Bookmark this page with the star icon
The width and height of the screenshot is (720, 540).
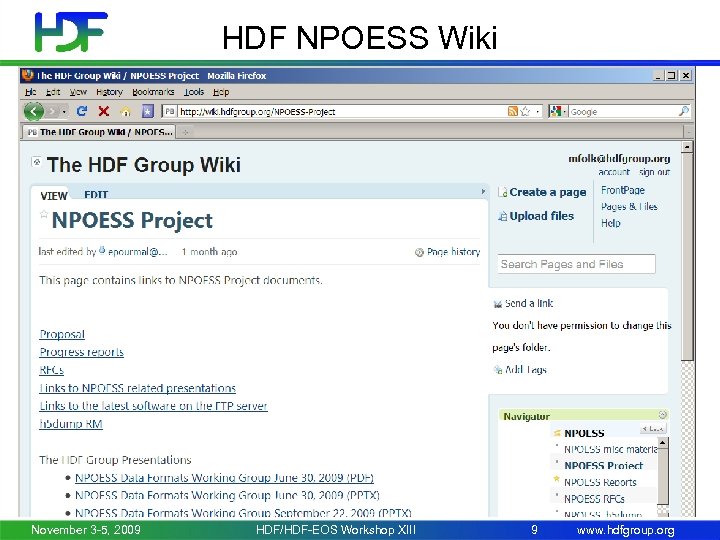[x=525, y=111]
